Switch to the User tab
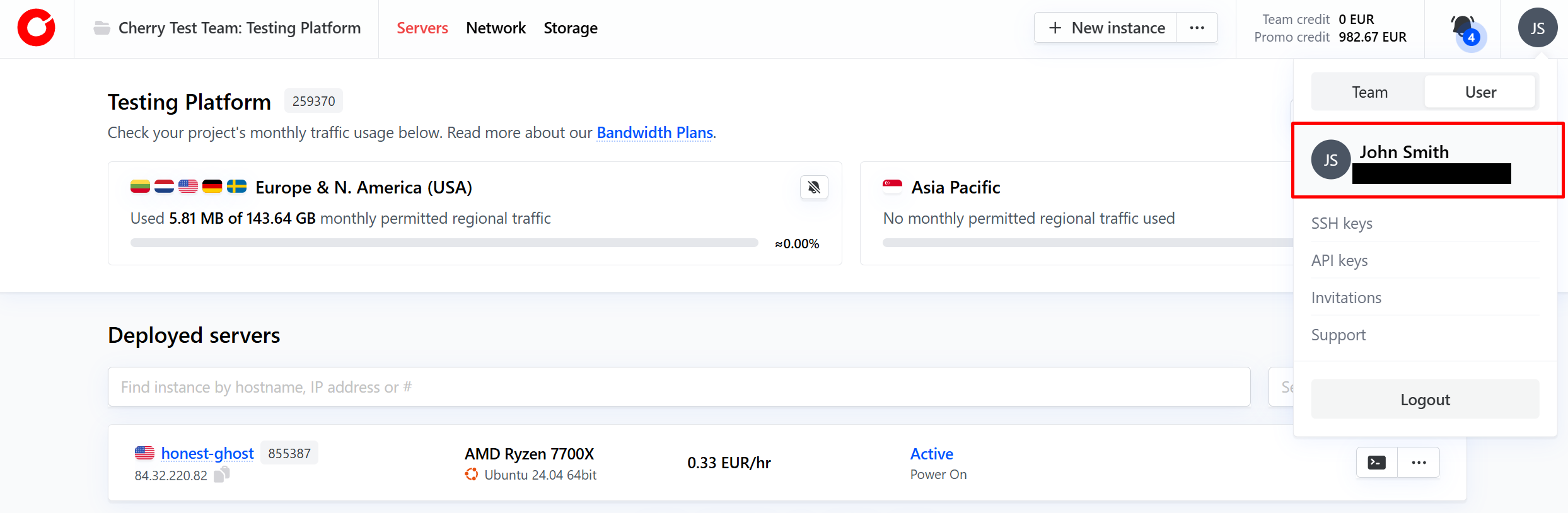1568x513 pixels. [x=1480, y=93]
